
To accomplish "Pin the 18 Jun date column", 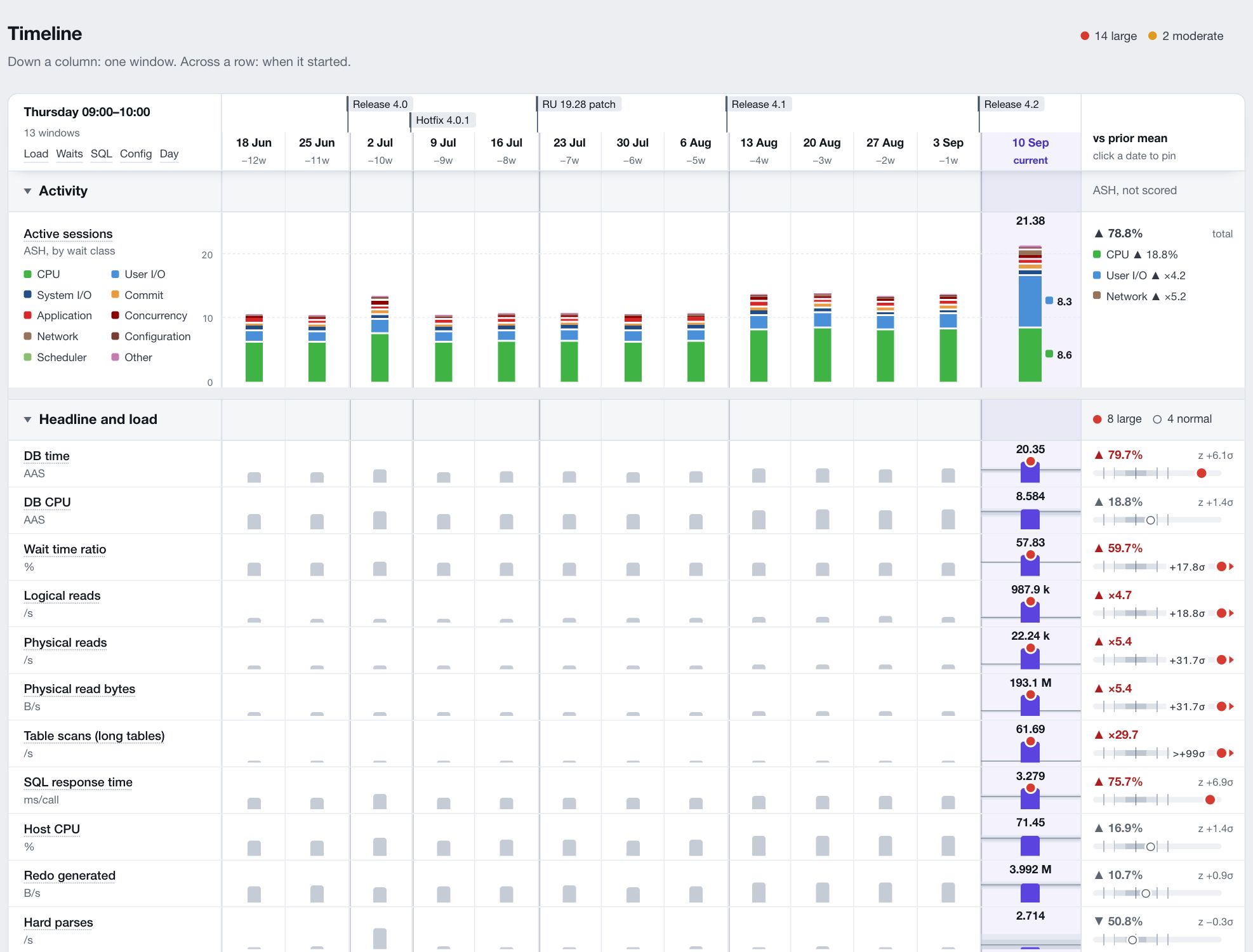I will point(254,150).
